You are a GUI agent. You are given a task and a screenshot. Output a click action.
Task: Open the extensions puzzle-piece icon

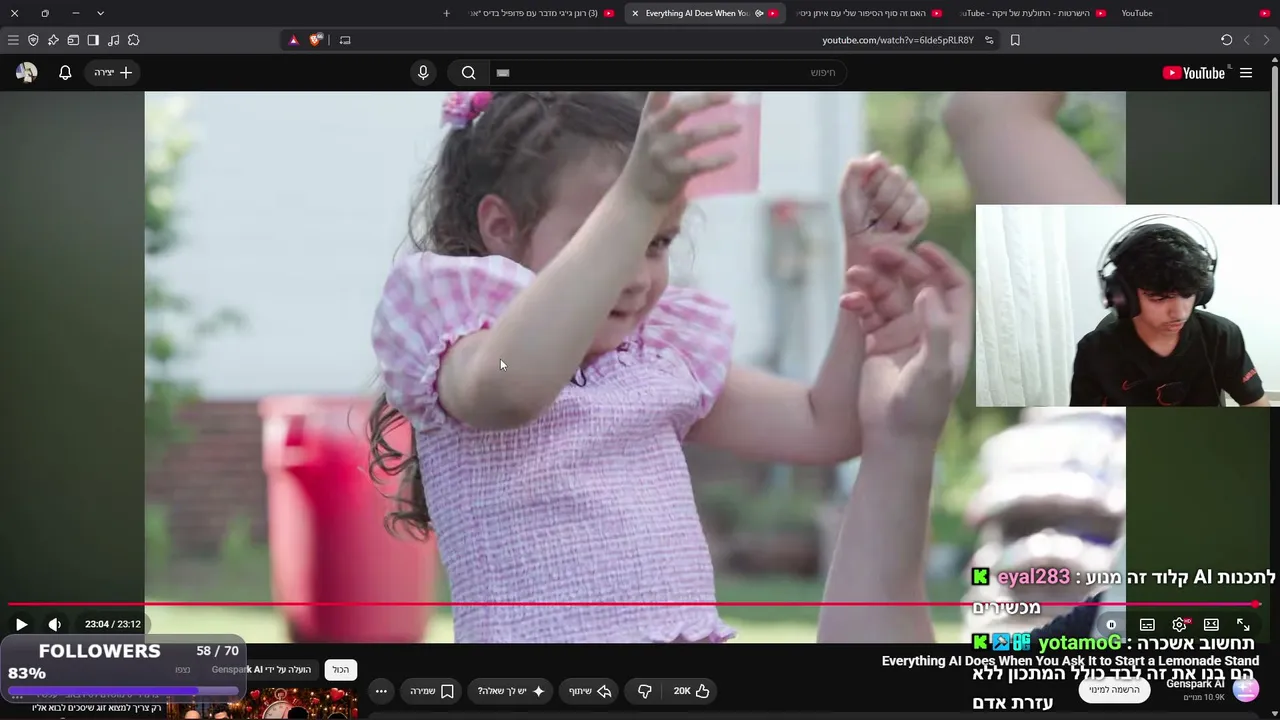(x=133, y=40)
